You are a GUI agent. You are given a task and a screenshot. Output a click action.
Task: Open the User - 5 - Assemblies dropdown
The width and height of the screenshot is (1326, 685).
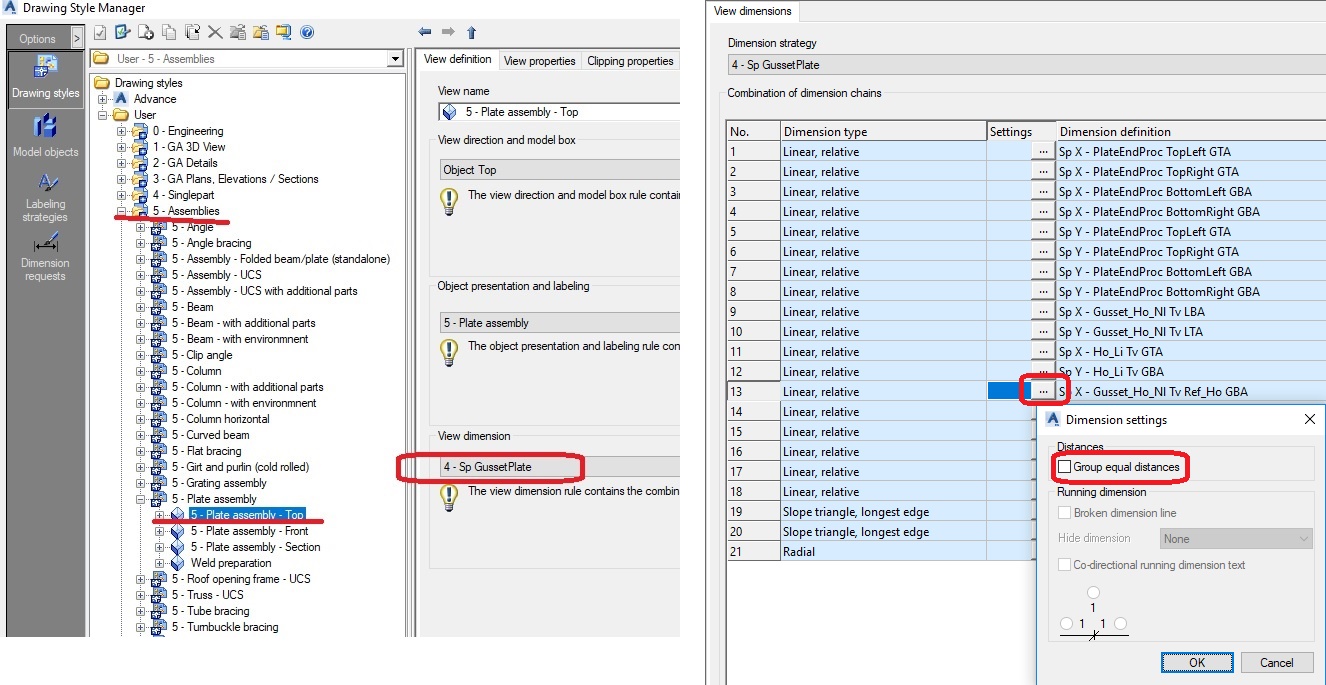pos(395,59)
